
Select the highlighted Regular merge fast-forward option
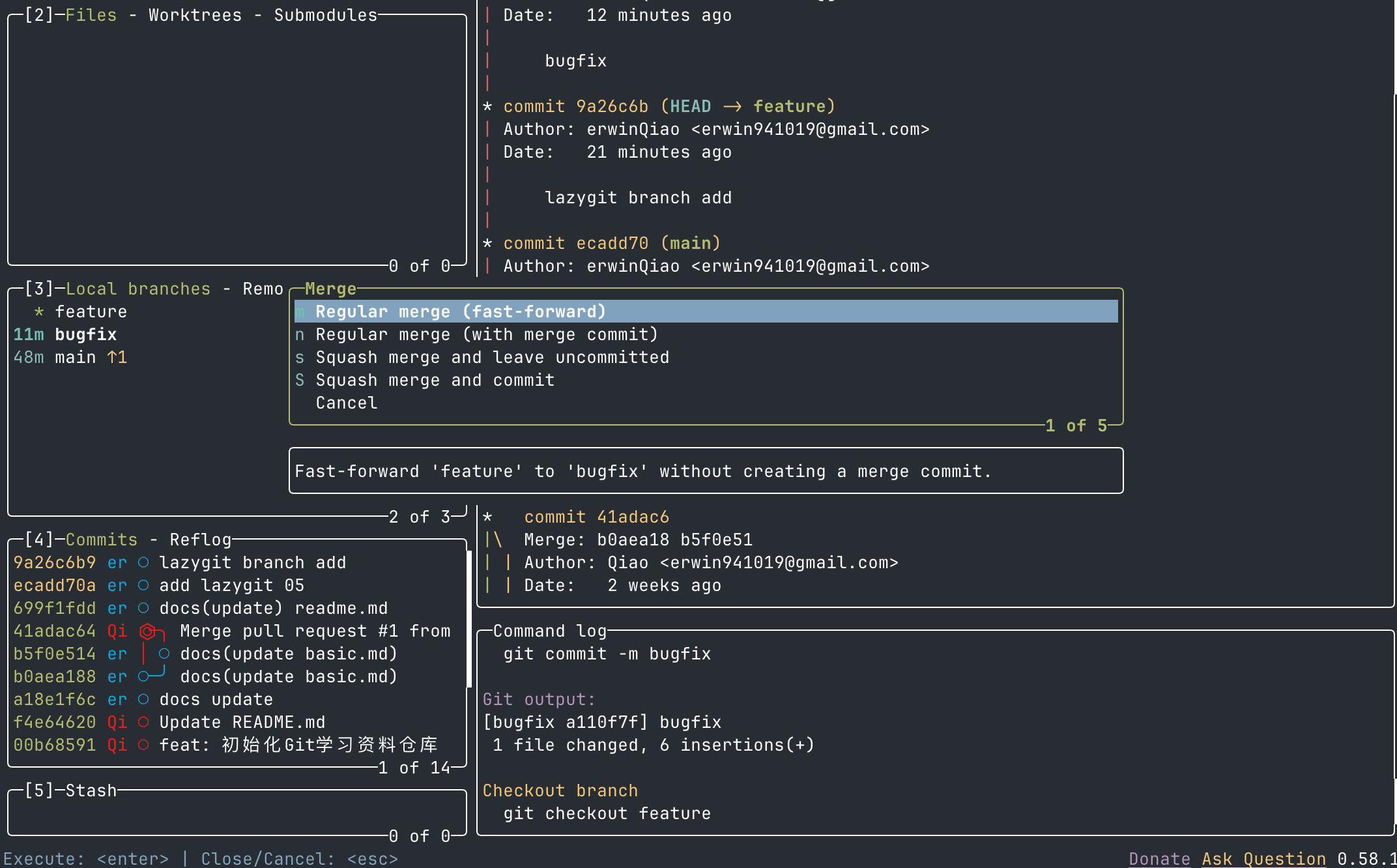(x=461, y=311)
